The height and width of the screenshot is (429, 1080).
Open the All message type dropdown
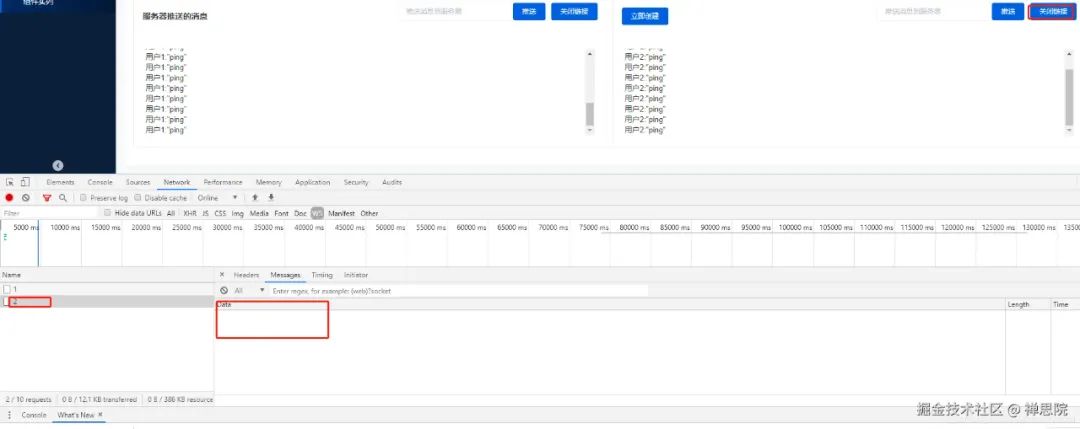pyautogui.click(x=249, y=291)
